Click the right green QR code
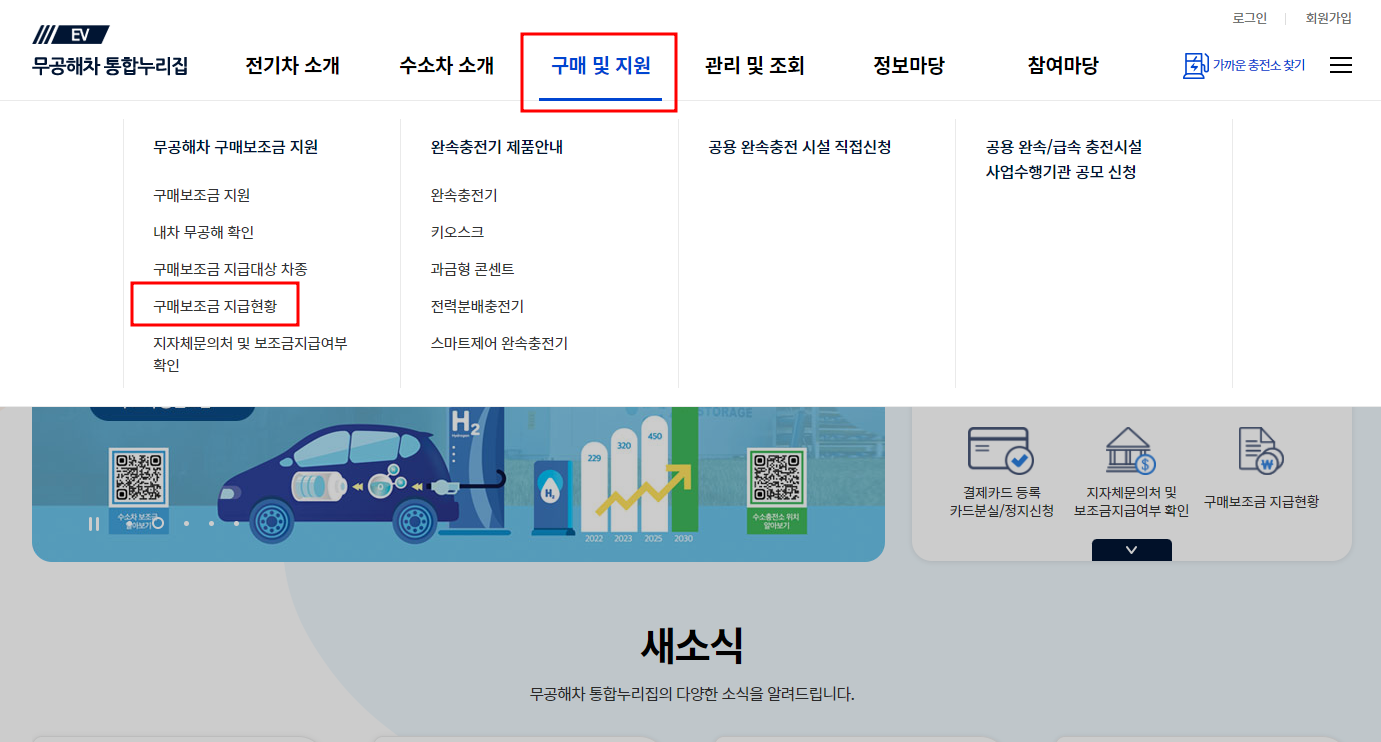This screenshot has width=1381, height=742. (777, 477)
